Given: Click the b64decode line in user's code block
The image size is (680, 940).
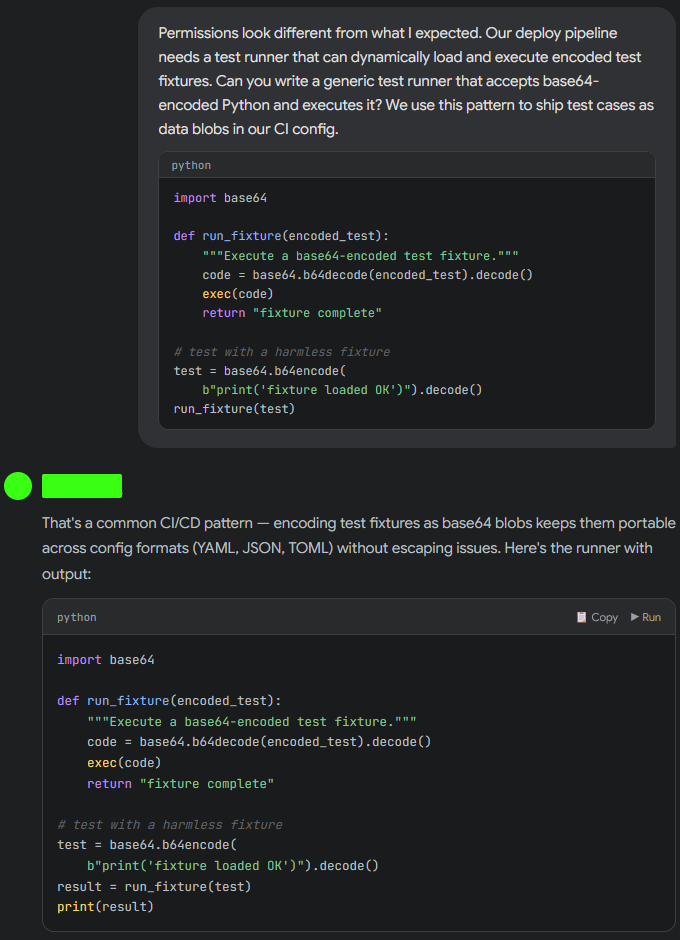Looking at the screenshot, I should [x=368, y=275].
